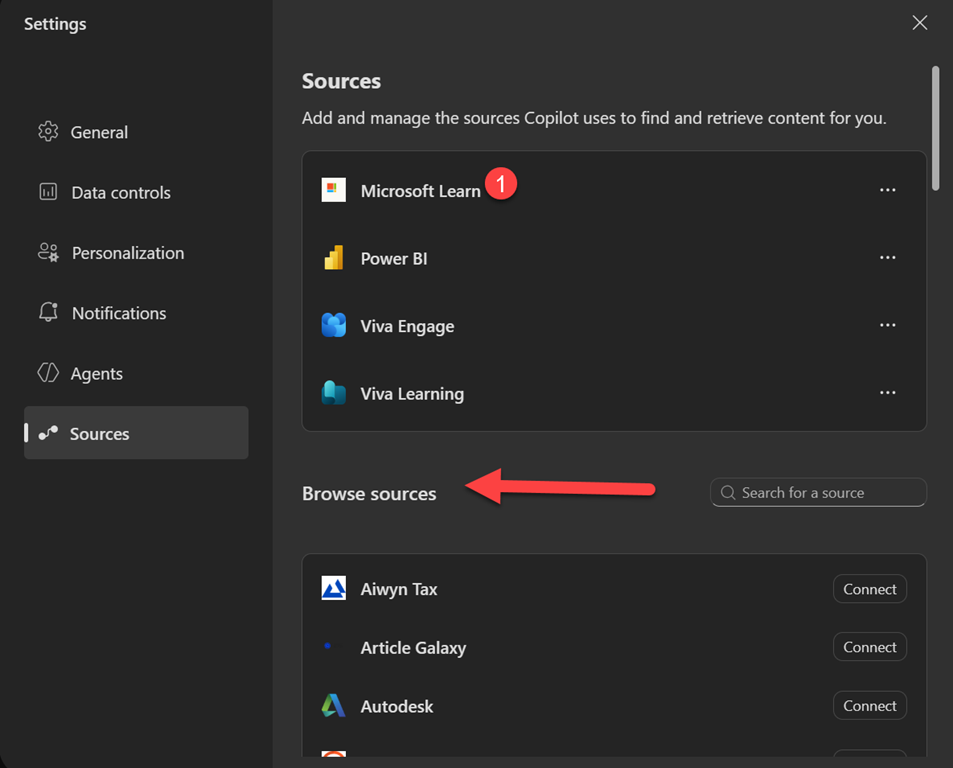Open more options for Microsoft Learn
The width and height of the screenshot is (953, 768).
click(x=887, y=190)
